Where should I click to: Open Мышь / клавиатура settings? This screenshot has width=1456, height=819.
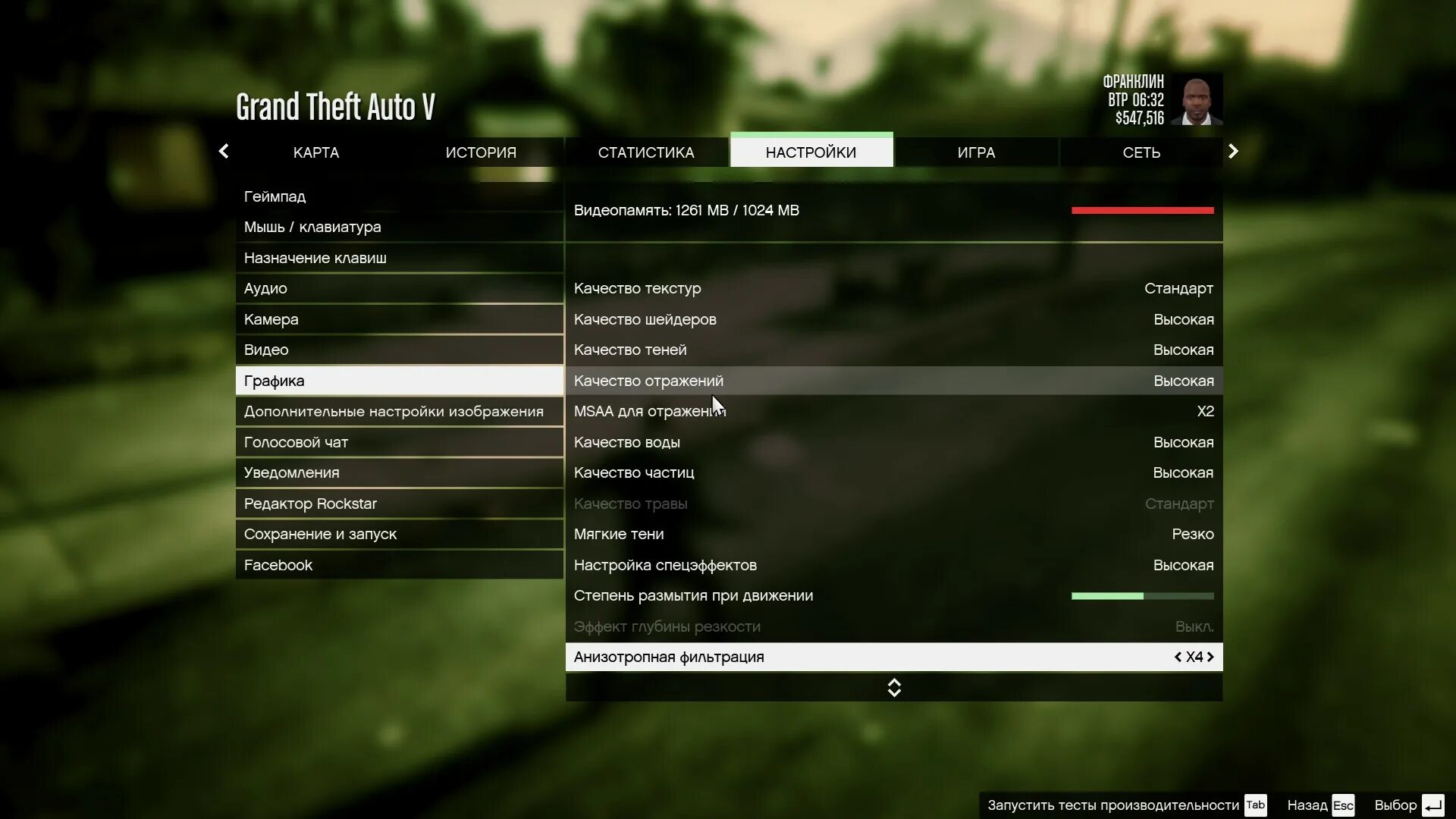point(312,227)
